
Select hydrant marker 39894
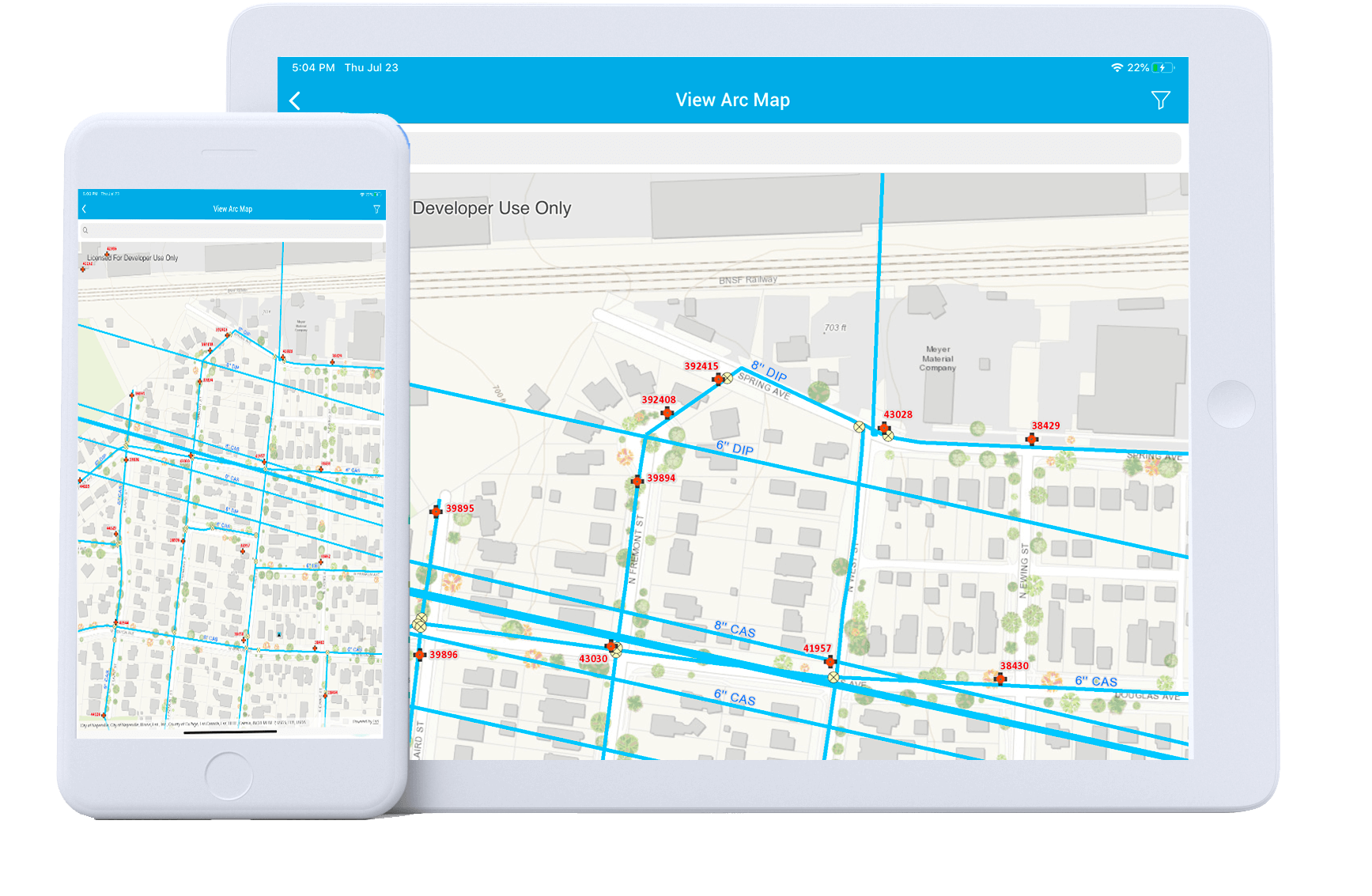coord(637,482)
